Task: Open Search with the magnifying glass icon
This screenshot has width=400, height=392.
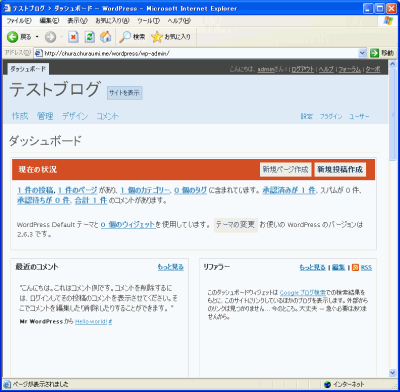Action: pyautogui.click(x=125, y=37)
